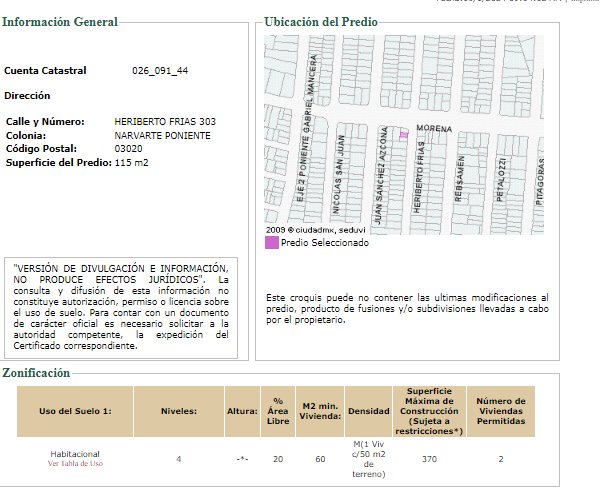Click the Número de Viviendas Permitidas header

[x=501, y=411]
